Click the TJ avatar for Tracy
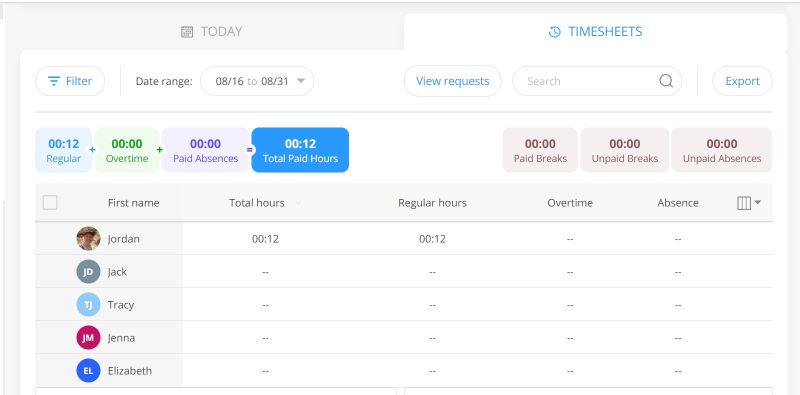This screenshot has height=395, width=800. tap(88, 305)
